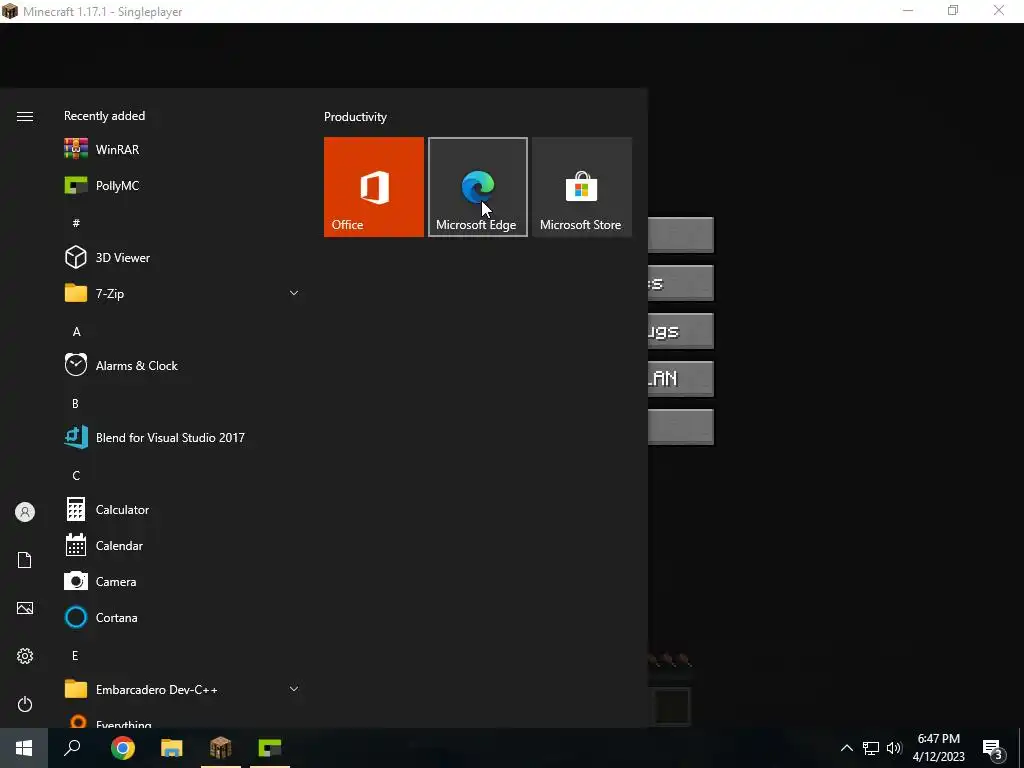Open Google Chrome from taskbar
1024x768 pixels.
click(123, 748)
